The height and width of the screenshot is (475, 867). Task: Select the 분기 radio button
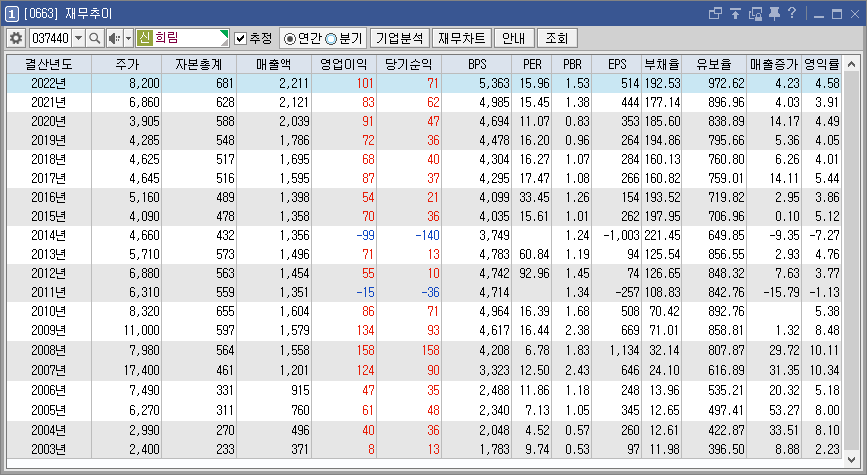(331, 39)
